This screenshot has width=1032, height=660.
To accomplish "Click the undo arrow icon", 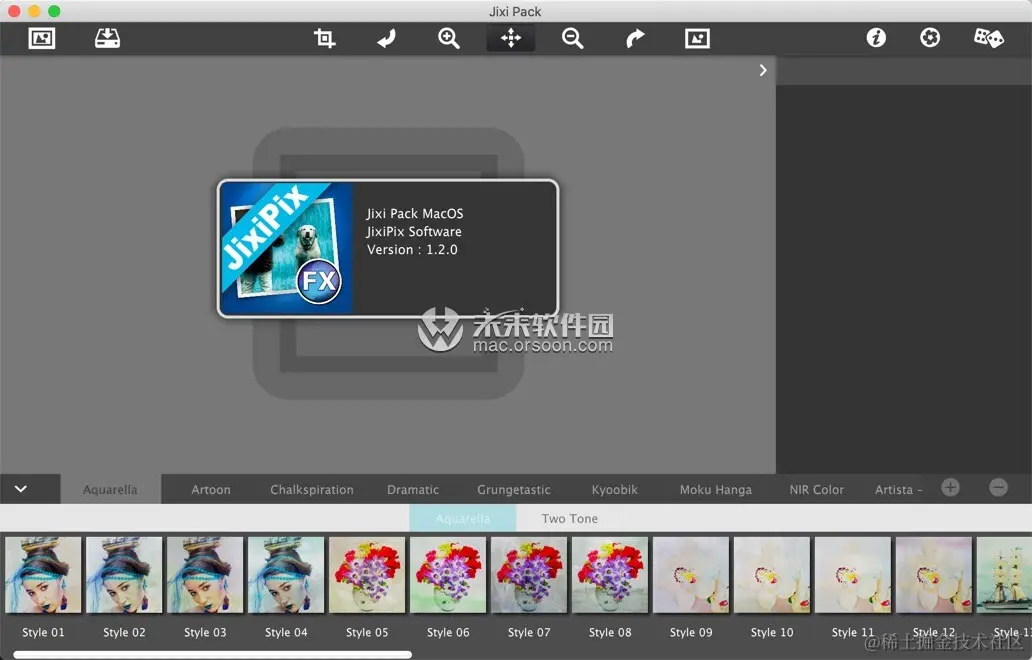I will [386, 38].
